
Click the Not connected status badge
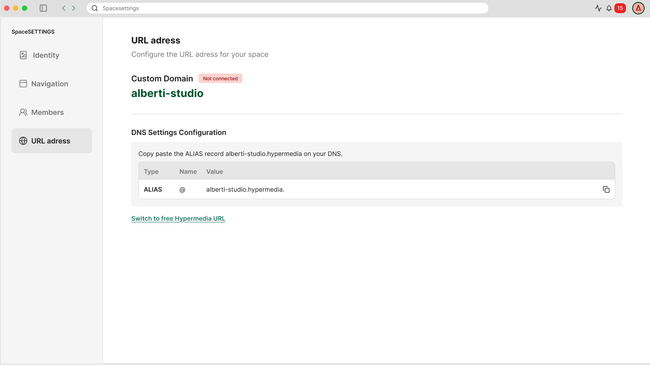tap(220, 78)
